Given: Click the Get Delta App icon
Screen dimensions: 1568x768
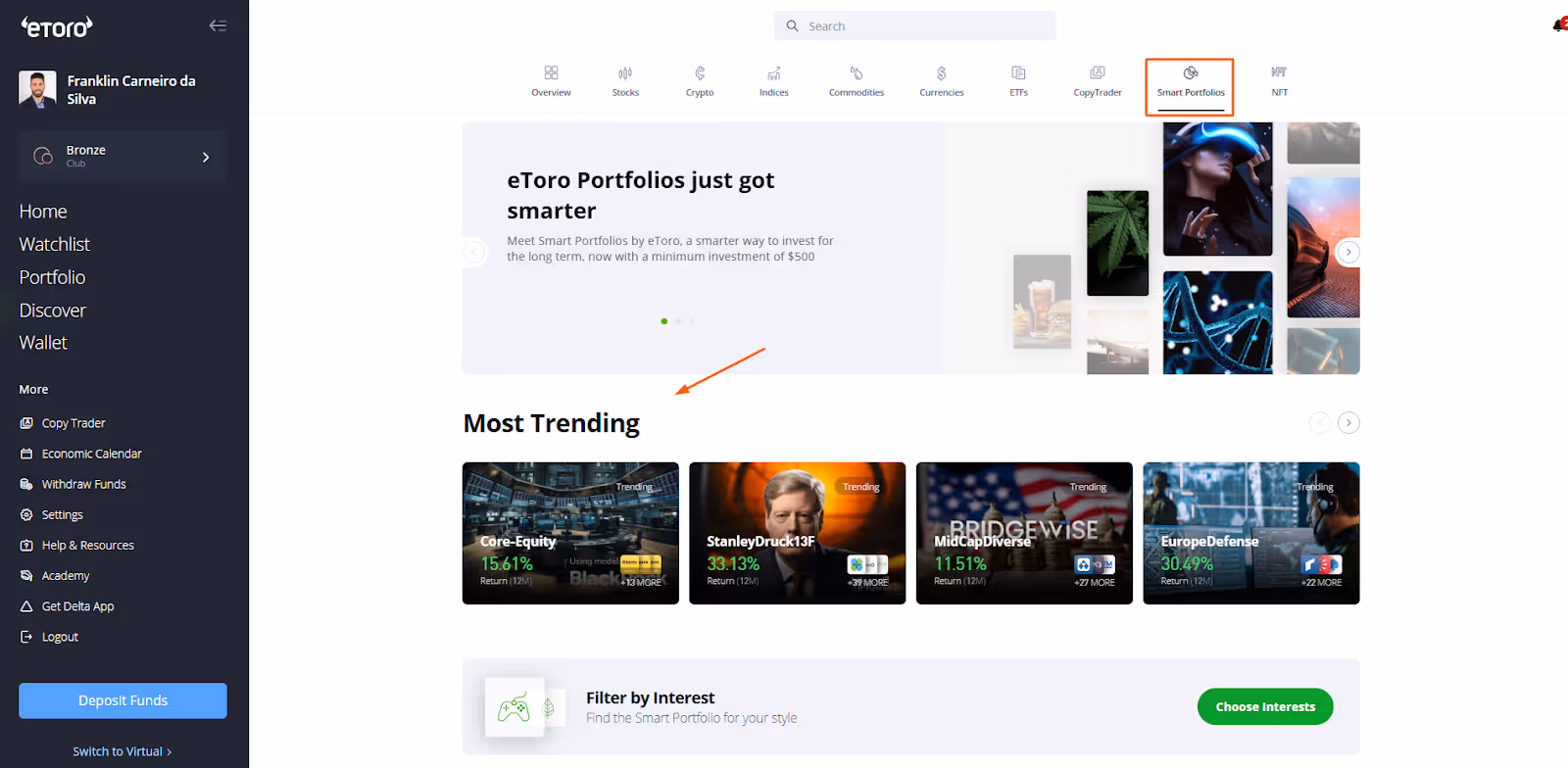Looking at the screenshot, I should pyautogui.click(x=26, y=606).
